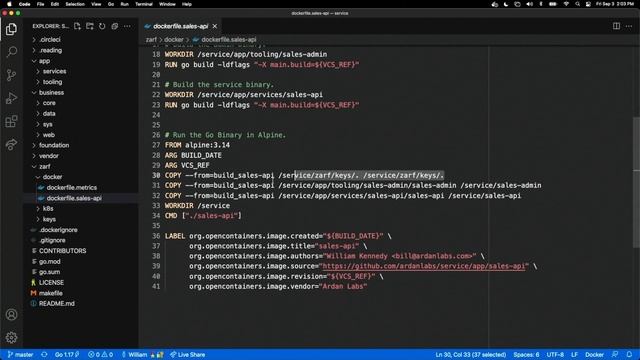Open the Run and Debug view
This screenshot has height=360, width=640.
pyautogui.click(x=11, y=98)
